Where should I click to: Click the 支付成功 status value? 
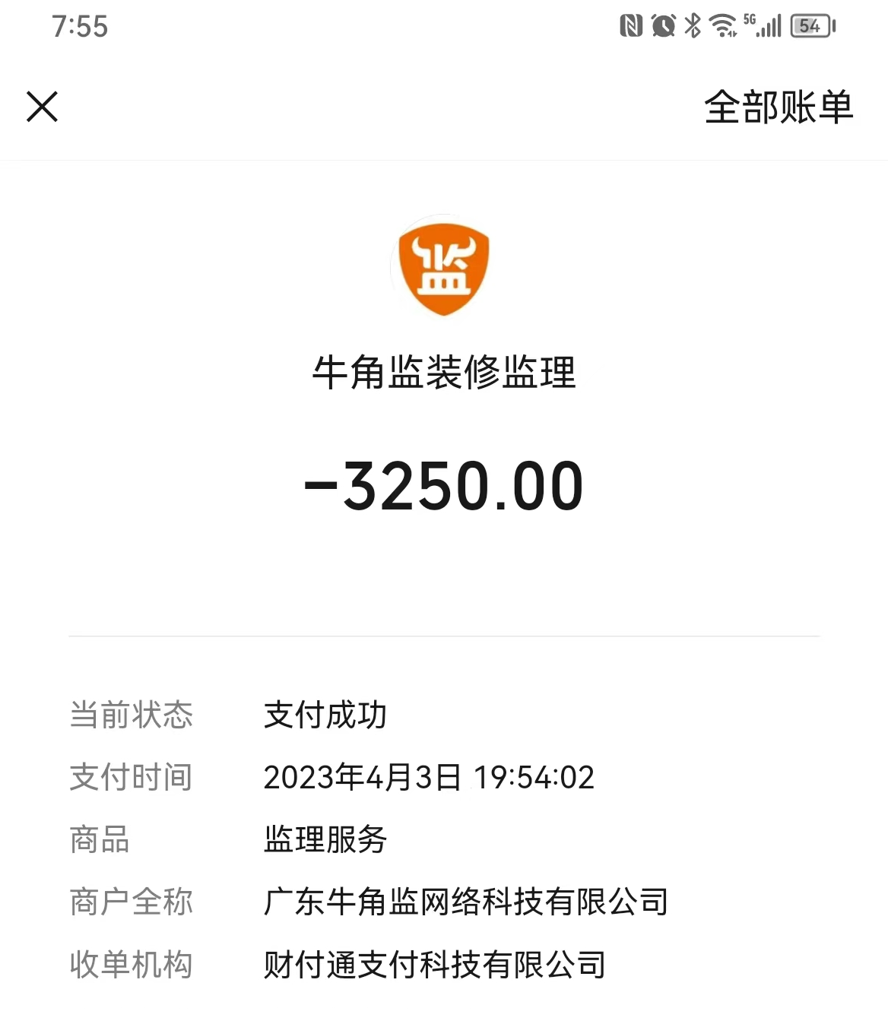pos(325,715)
